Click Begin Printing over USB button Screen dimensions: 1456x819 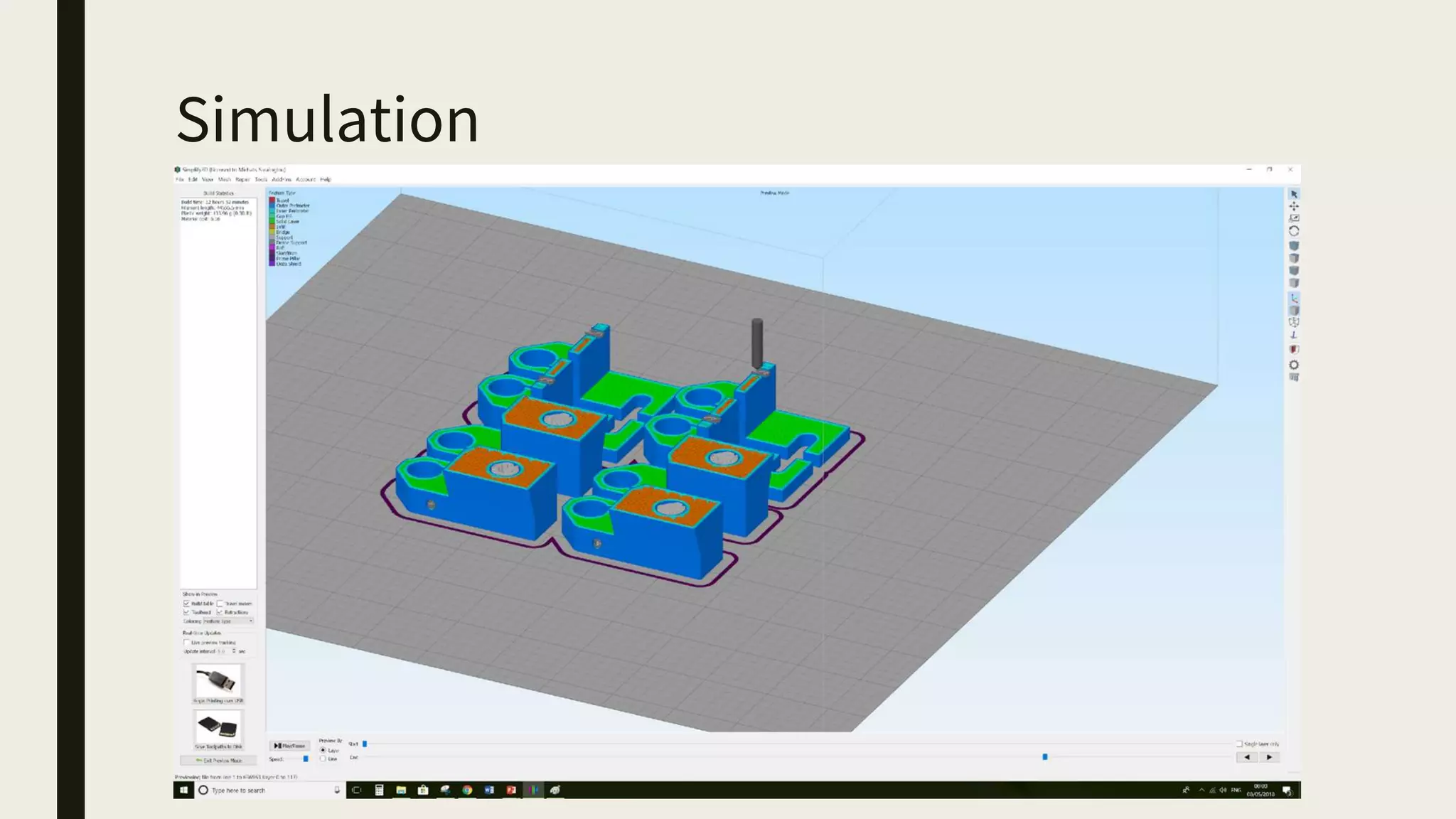tap(218, 684)
